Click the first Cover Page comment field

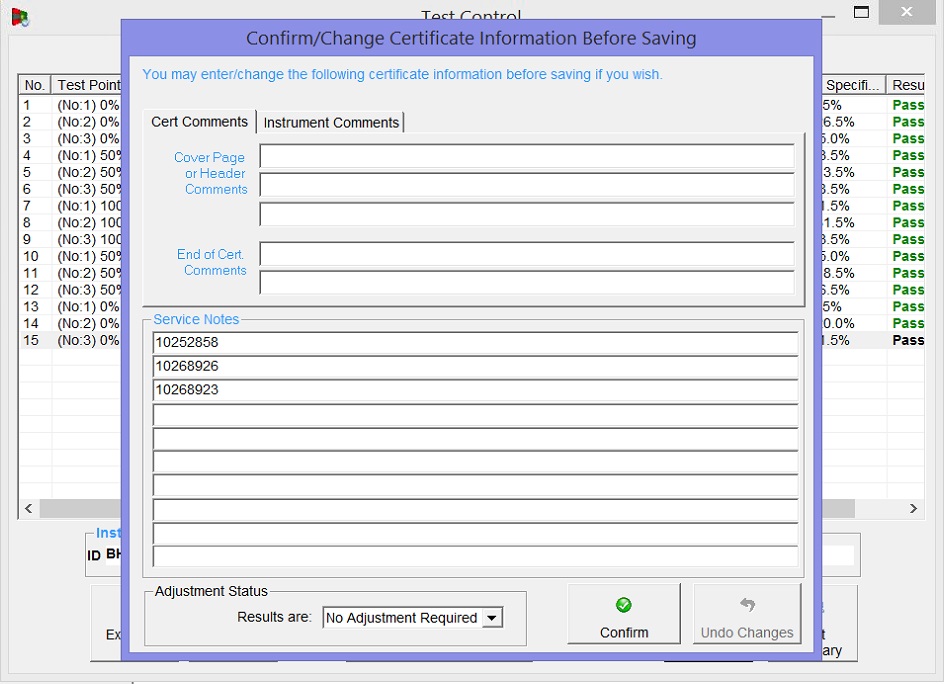click(526, 156)
